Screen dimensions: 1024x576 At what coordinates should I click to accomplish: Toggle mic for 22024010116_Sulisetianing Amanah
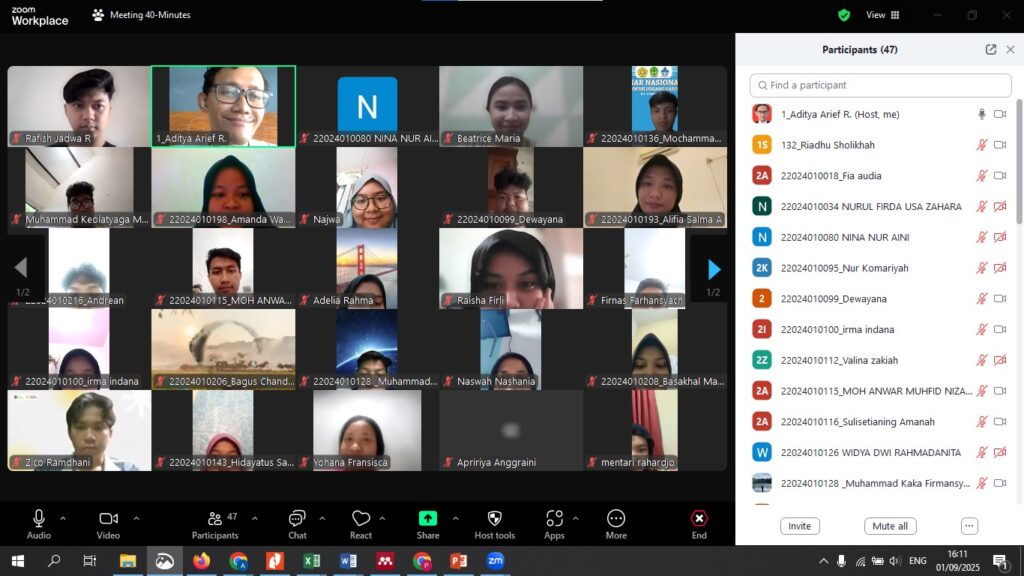[x=982, y=422]
